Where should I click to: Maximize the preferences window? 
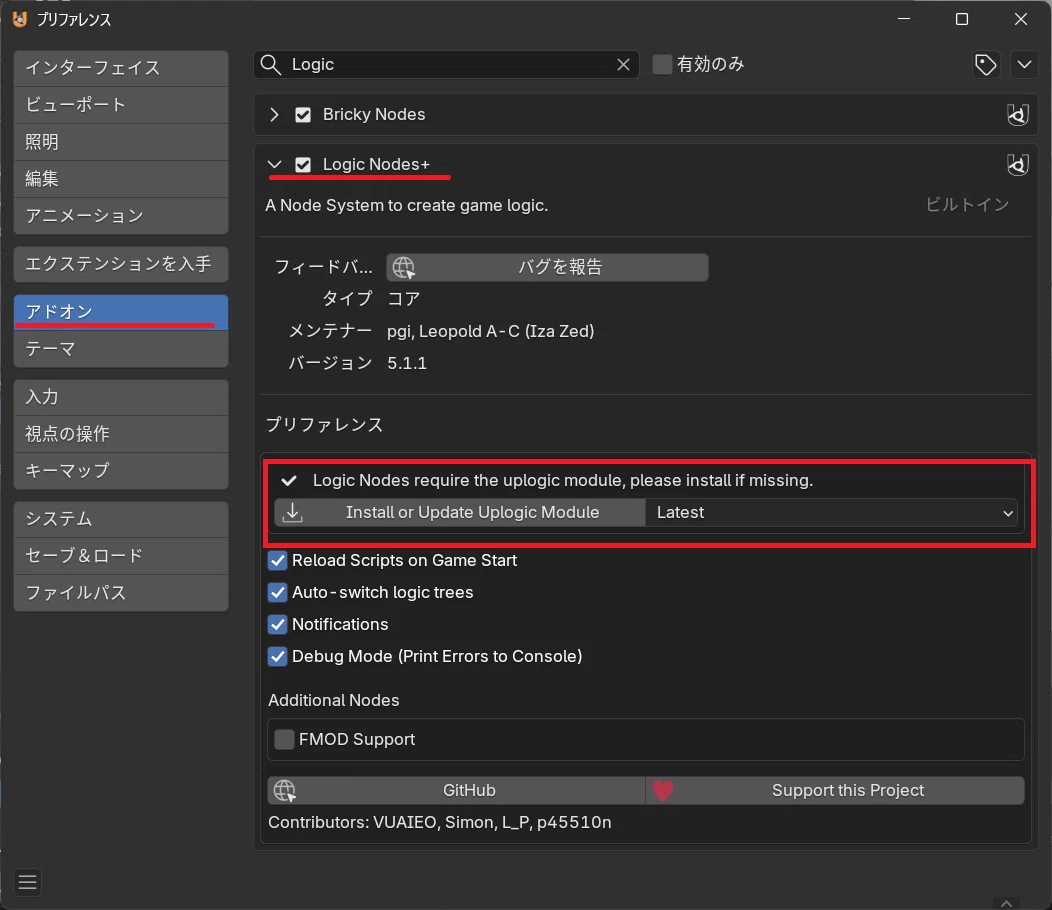tap(961, 19)
